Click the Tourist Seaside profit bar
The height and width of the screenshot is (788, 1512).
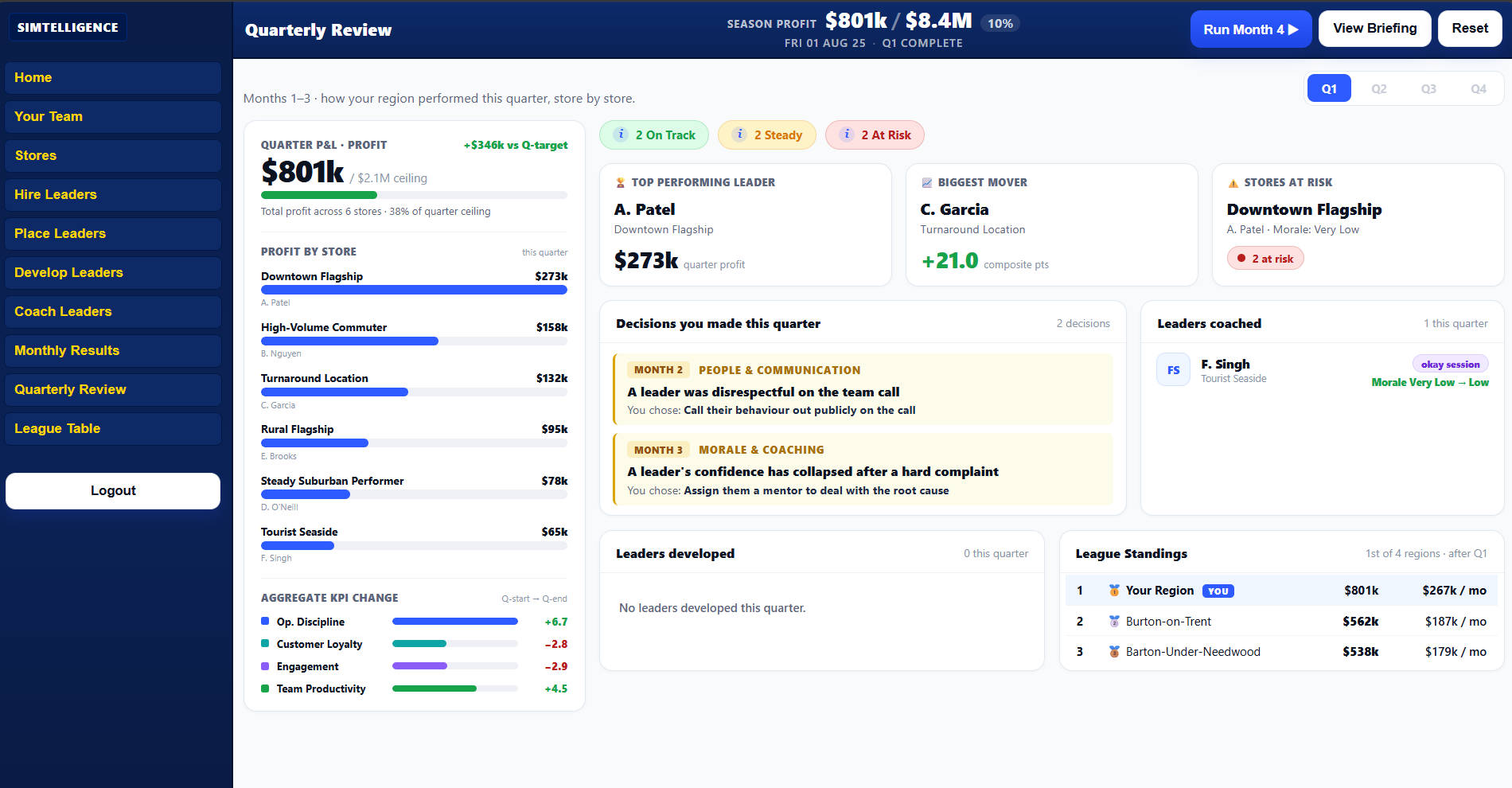414,545
